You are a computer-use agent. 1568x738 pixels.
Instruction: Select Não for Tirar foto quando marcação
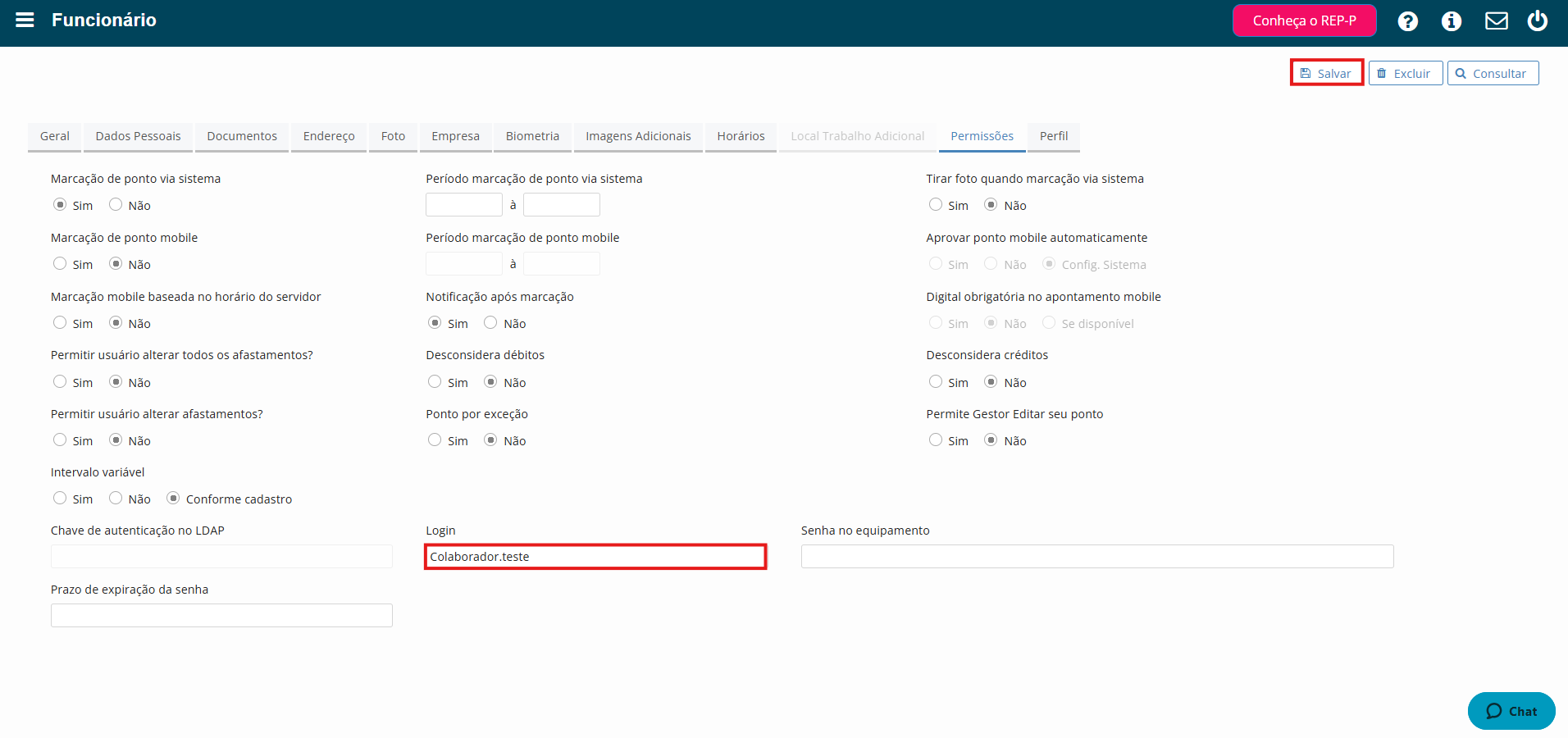[x=991, y=204]
